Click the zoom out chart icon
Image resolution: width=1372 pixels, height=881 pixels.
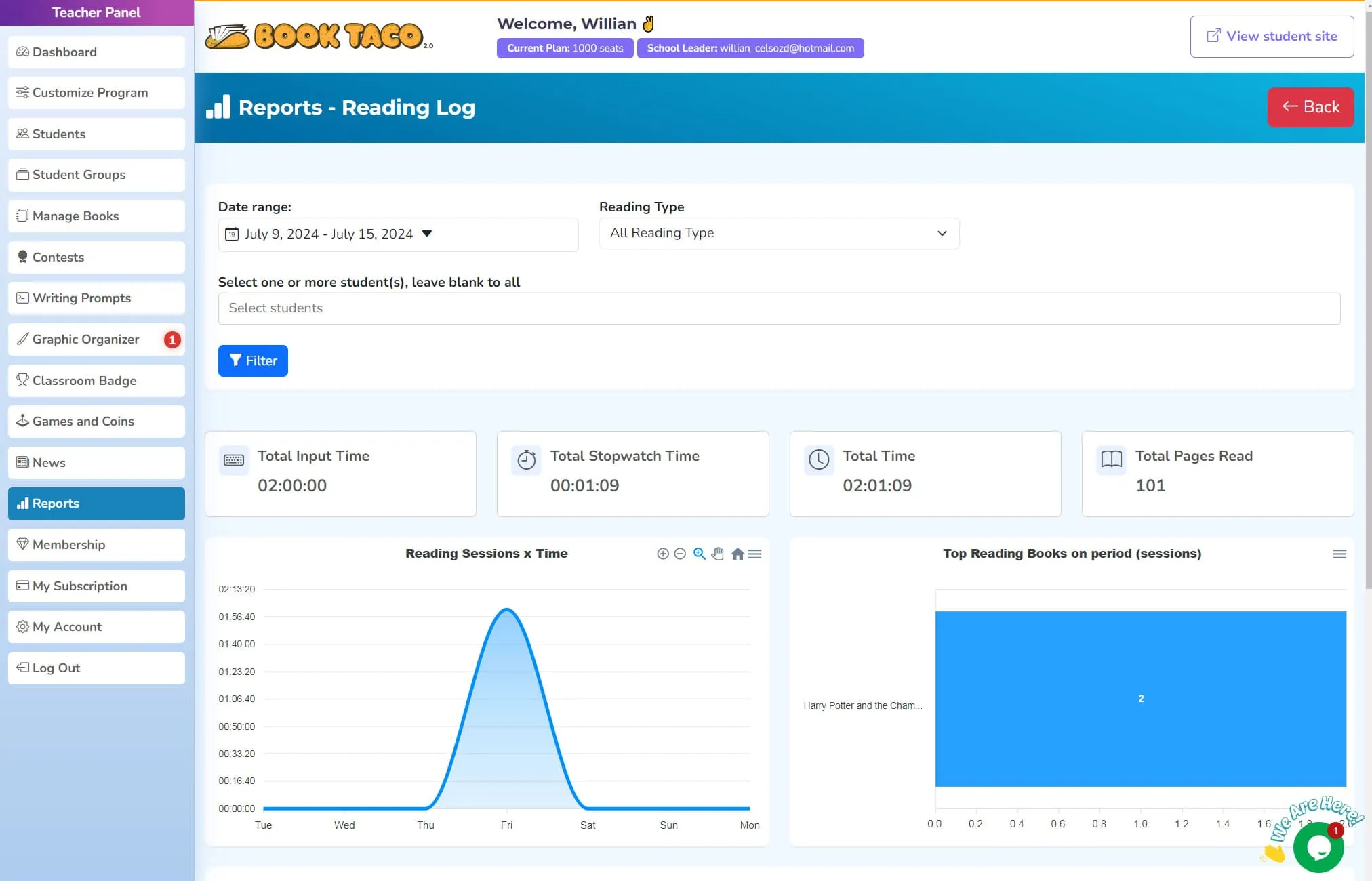click(x=680, y=554)
